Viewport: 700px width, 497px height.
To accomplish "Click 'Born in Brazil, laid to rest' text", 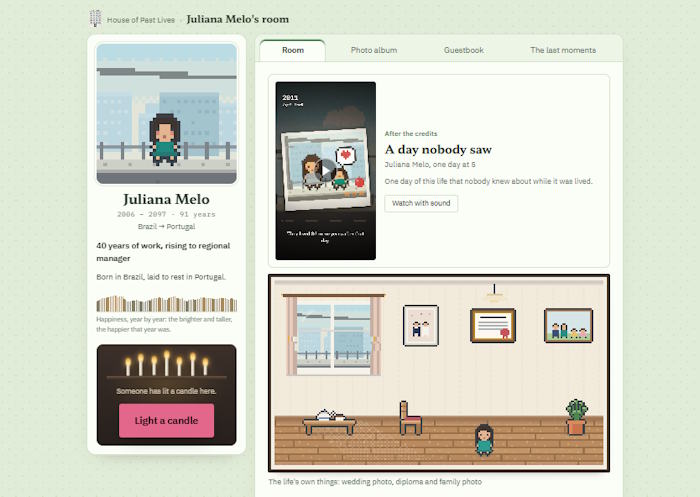I will point(161,277).
